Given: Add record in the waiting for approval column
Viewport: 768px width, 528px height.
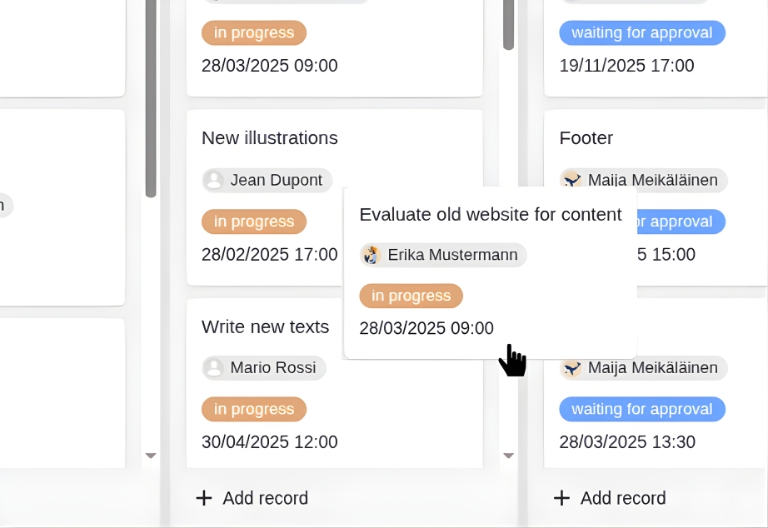Looking at the screenshot, I should (x=610, y=498).
